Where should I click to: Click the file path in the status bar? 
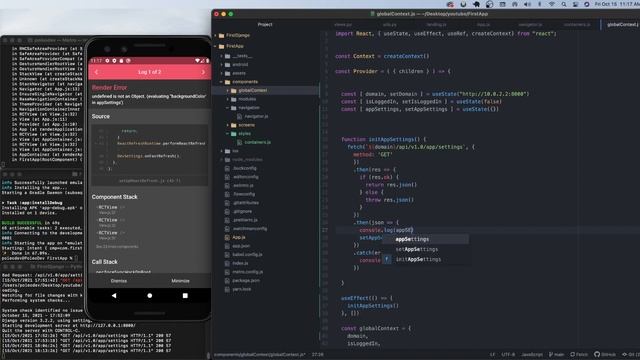coord(260,355)
